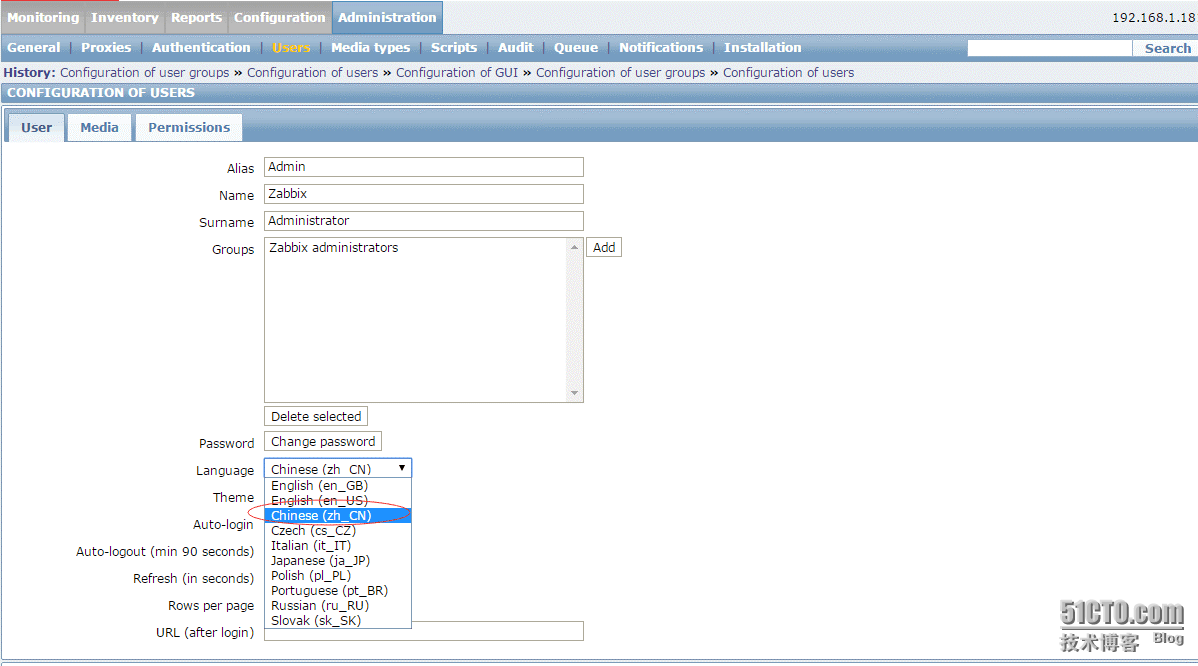The height and width of the screenshot is (666, 1198).
Task: Switch to the Media tab
Action: pyautogui.click(x=99, y=128)
